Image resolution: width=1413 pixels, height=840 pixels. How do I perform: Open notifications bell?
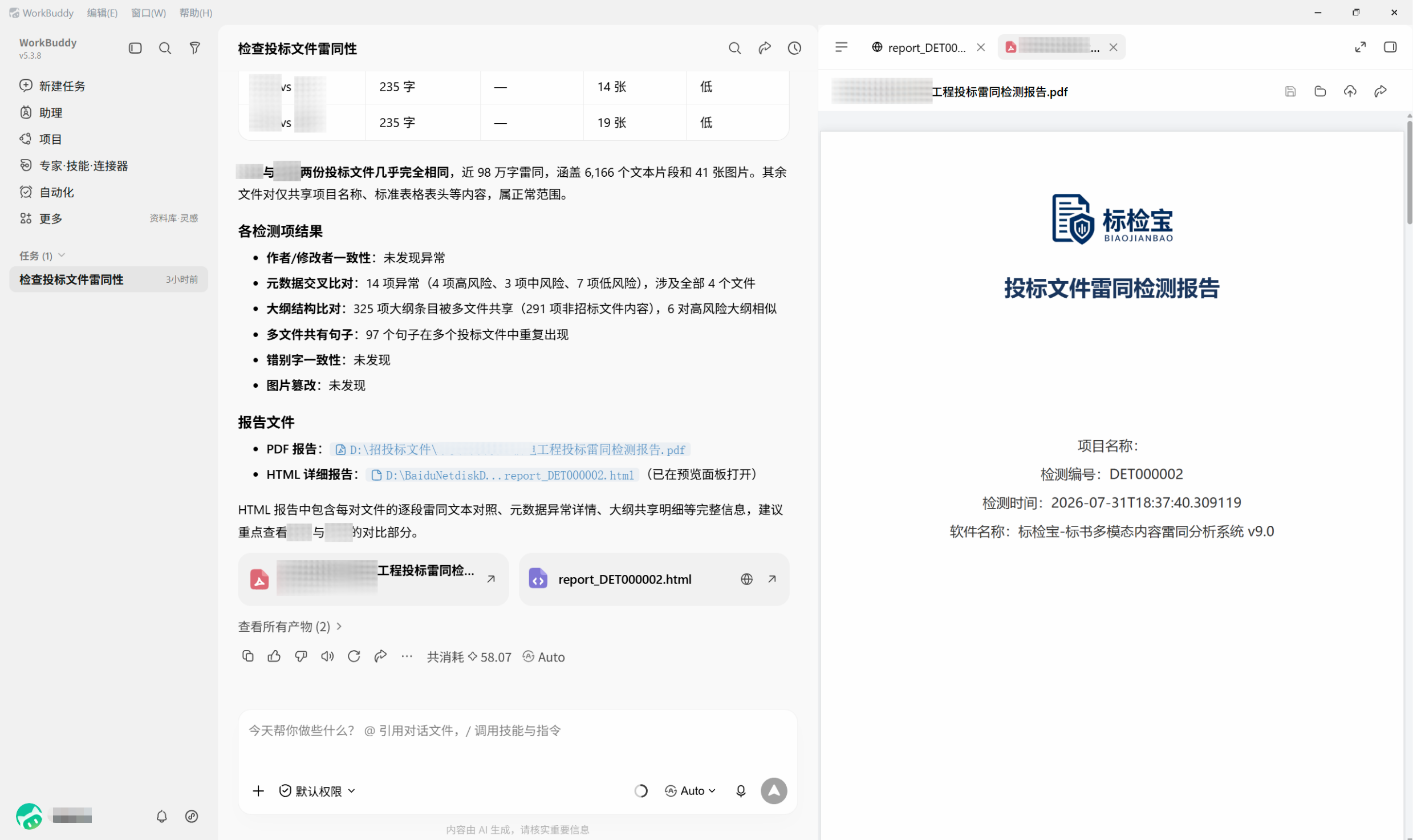click(161, 817)
